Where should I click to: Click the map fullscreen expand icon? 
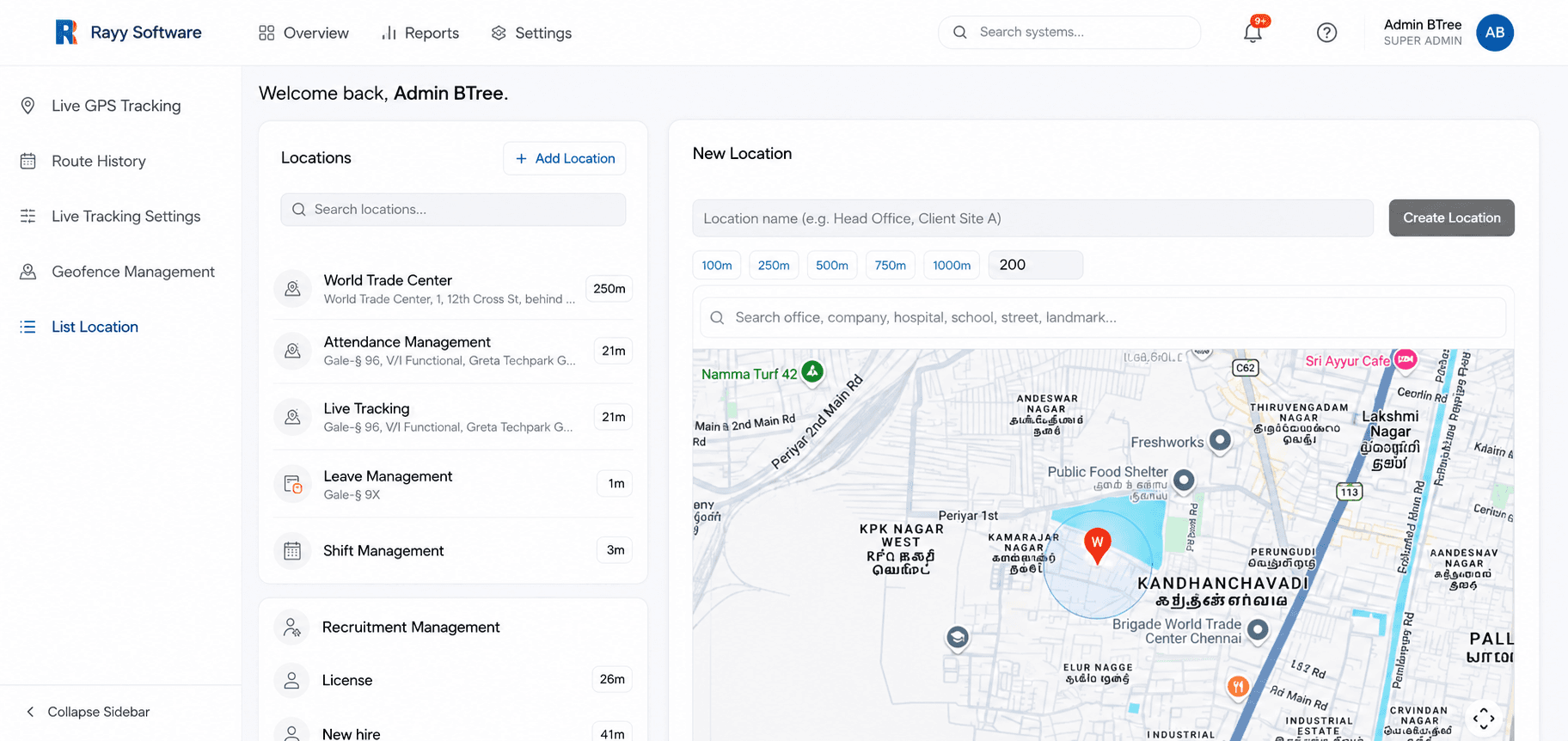tap(1484, 718)
